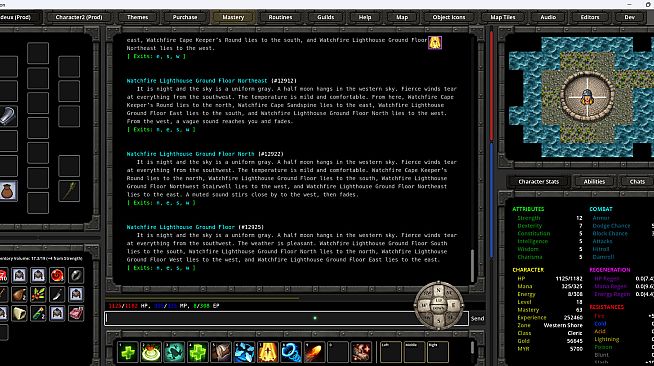654x366 pixels.
Task: Open the Character2 (Prod) tab
Action: pos(79,17)
